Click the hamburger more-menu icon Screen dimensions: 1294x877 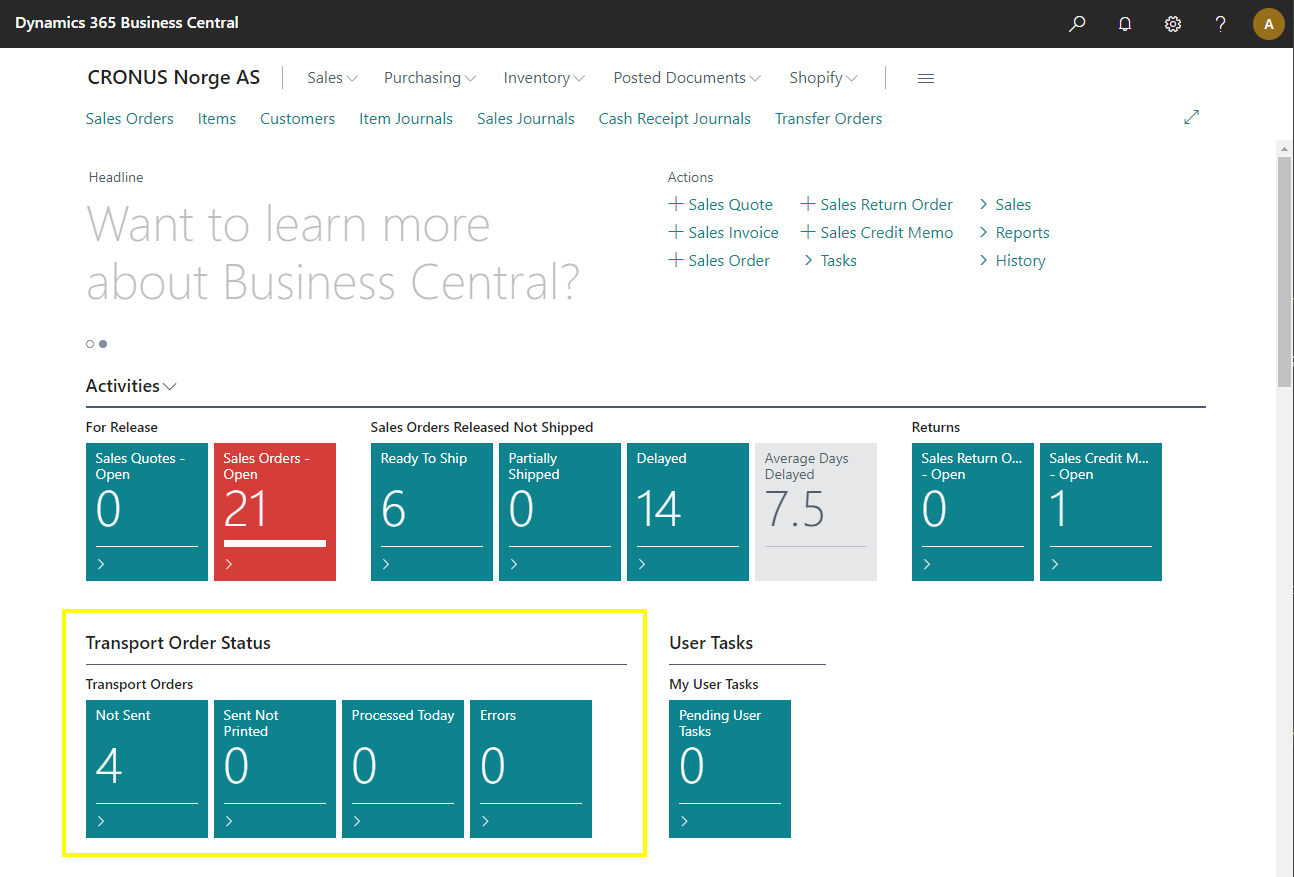pos(926,78)
